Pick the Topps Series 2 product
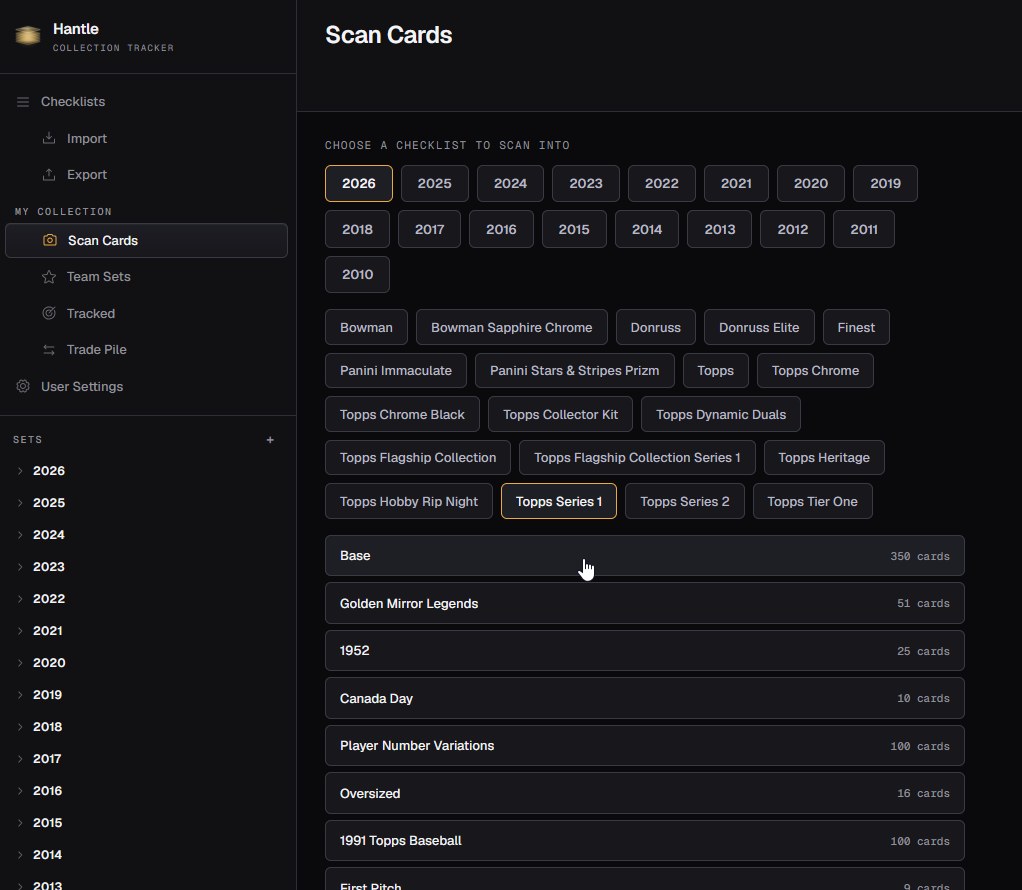 click(684, 501)
